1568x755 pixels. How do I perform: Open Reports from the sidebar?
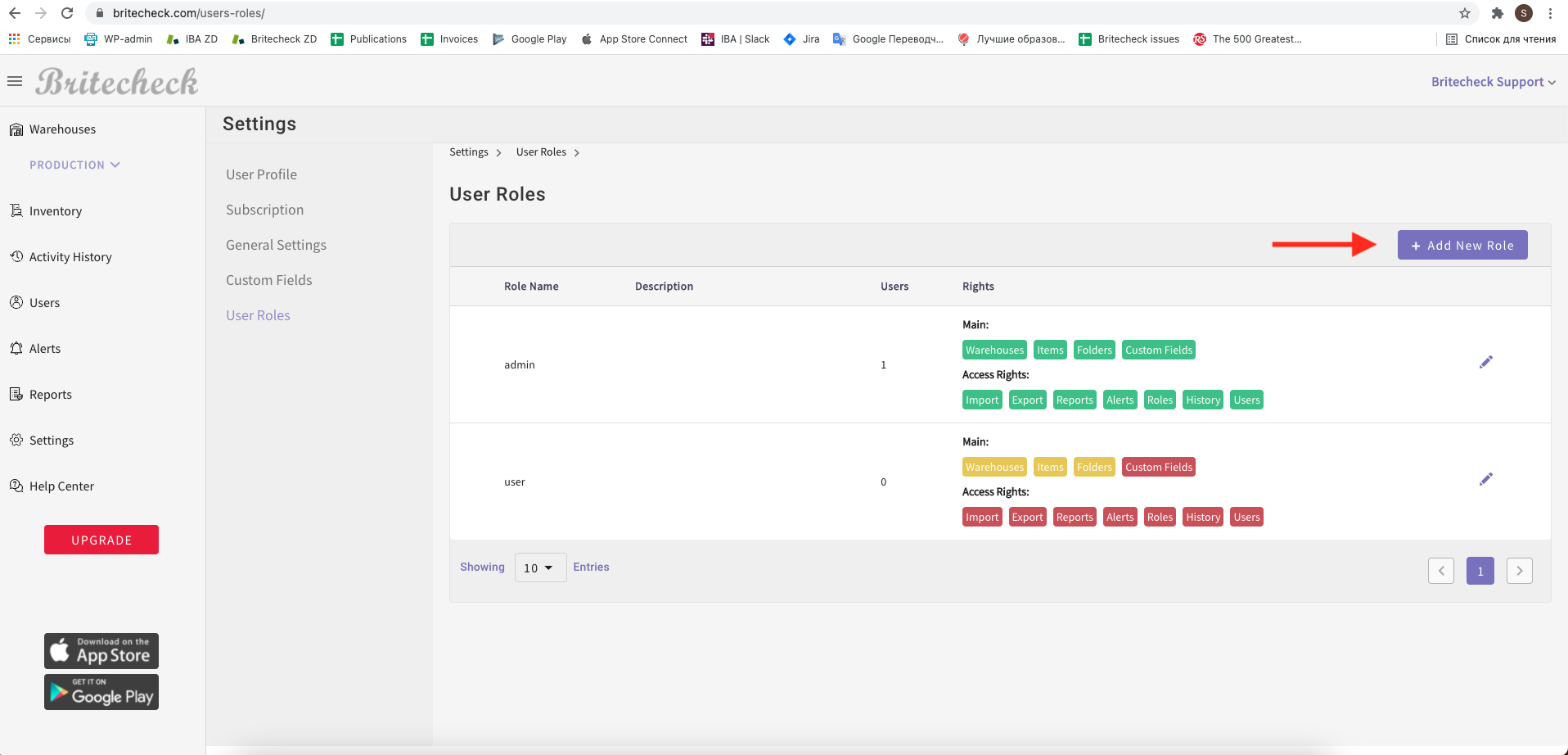point(50,395)
